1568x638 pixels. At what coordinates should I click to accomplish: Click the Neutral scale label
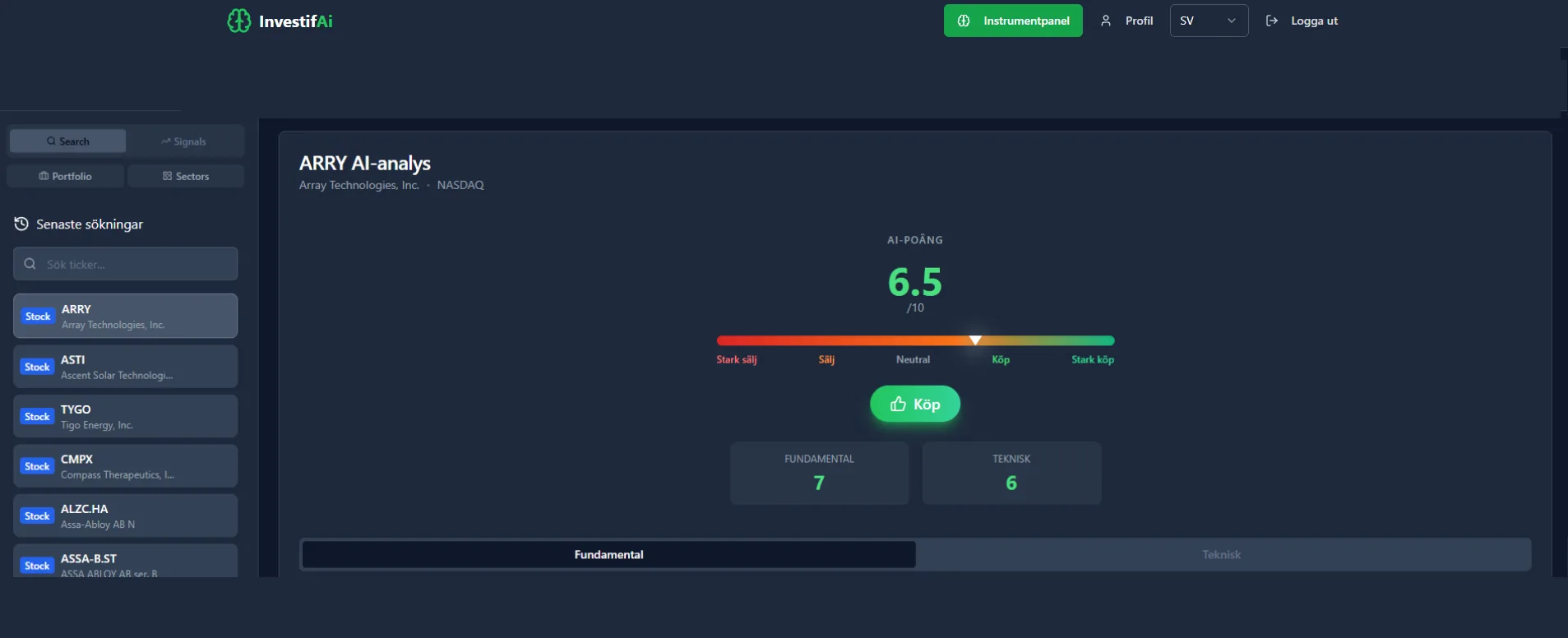tap(913, 359)
